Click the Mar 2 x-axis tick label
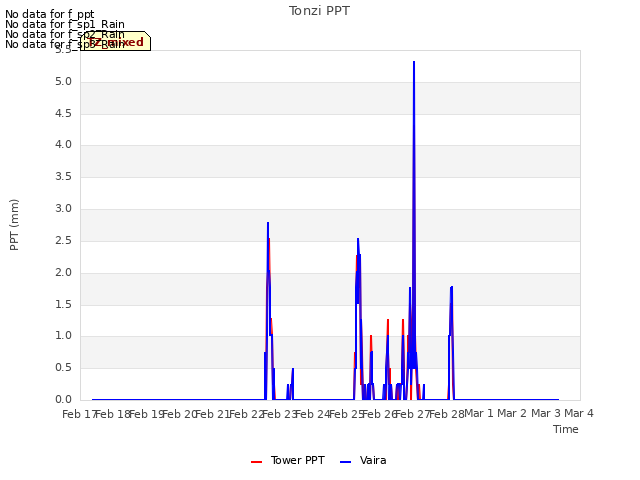Image resolution: width=640 pixels, height=480 pixels. (512, 413)
